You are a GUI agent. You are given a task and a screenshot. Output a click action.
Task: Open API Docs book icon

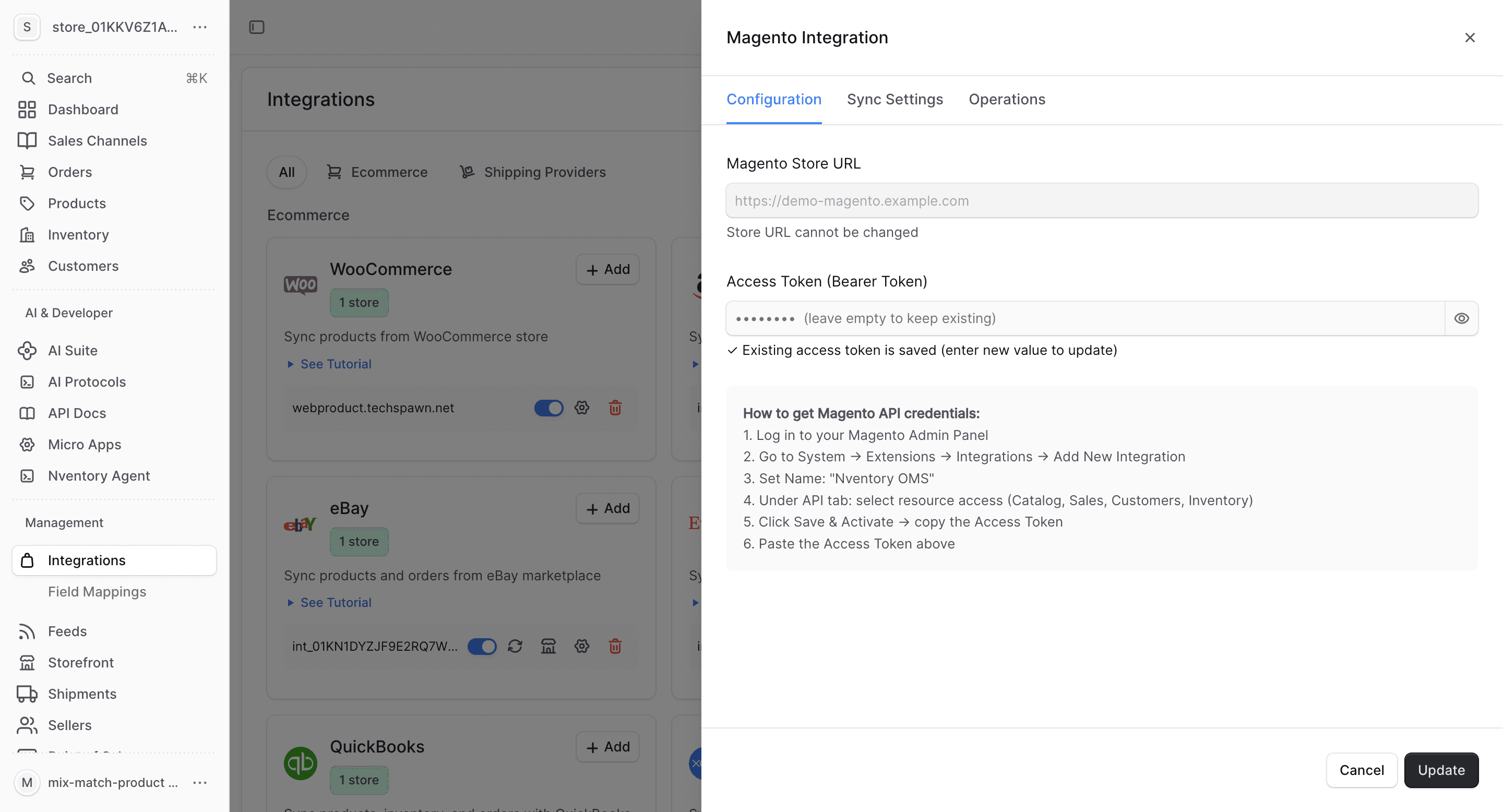(27, 414)
